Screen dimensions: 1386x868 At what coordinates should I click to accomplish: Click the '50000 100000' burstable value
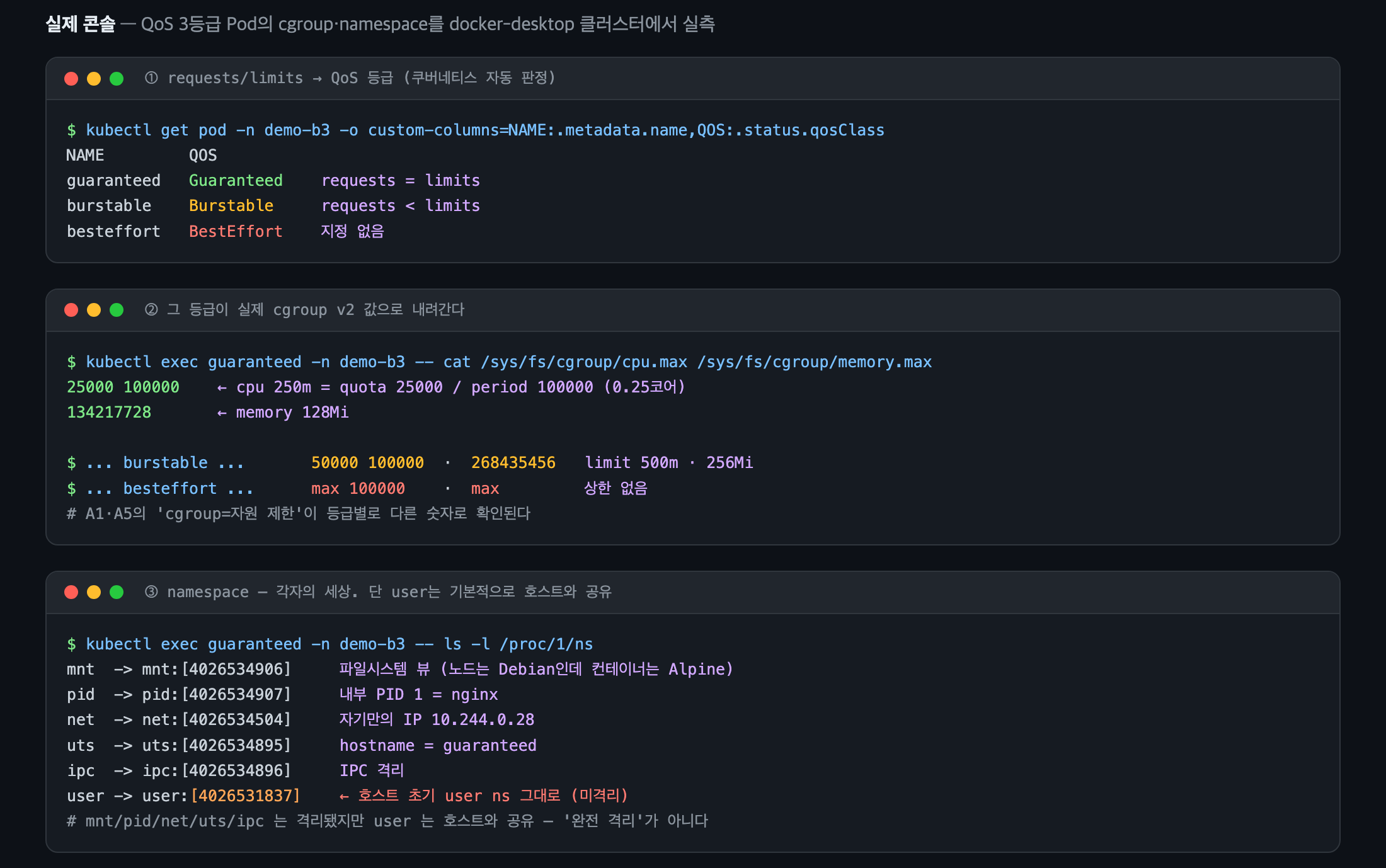point(368,463)
